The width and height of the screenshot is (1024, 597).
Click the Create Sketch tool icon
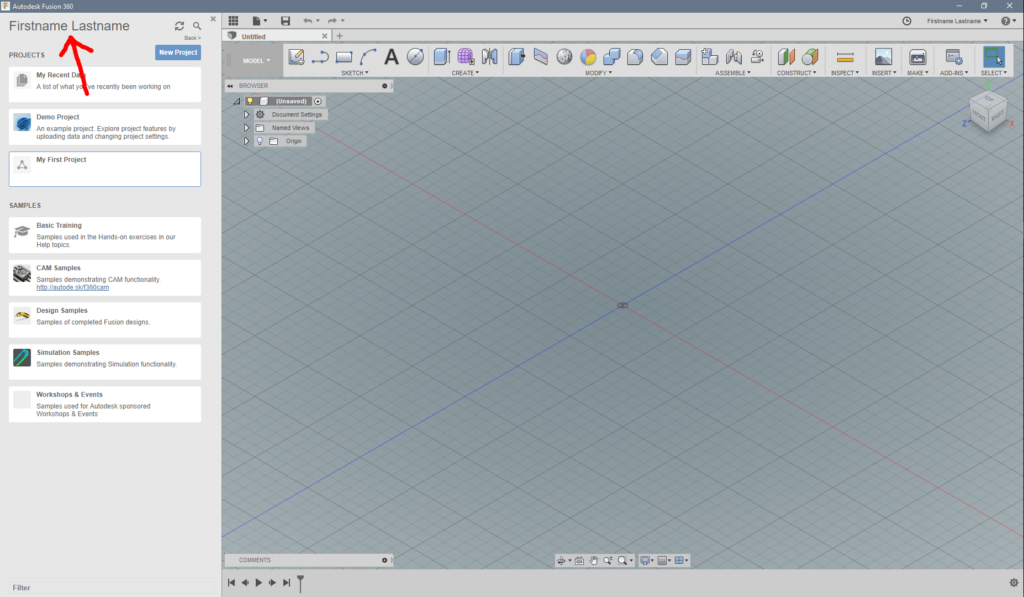click(296, 57)
